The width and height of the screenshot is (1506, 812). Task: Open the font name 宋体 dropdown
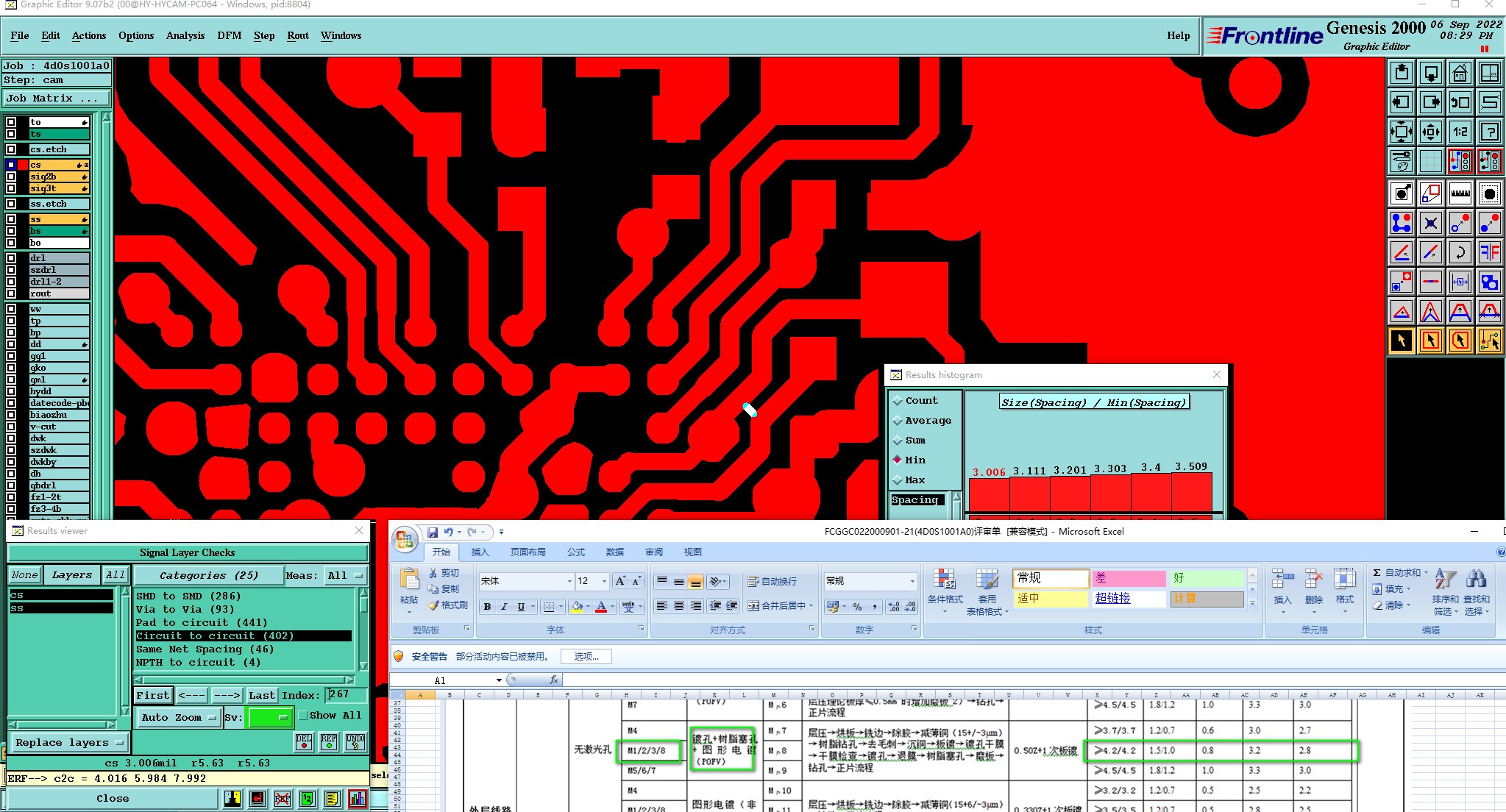click(x=569, y=581)
